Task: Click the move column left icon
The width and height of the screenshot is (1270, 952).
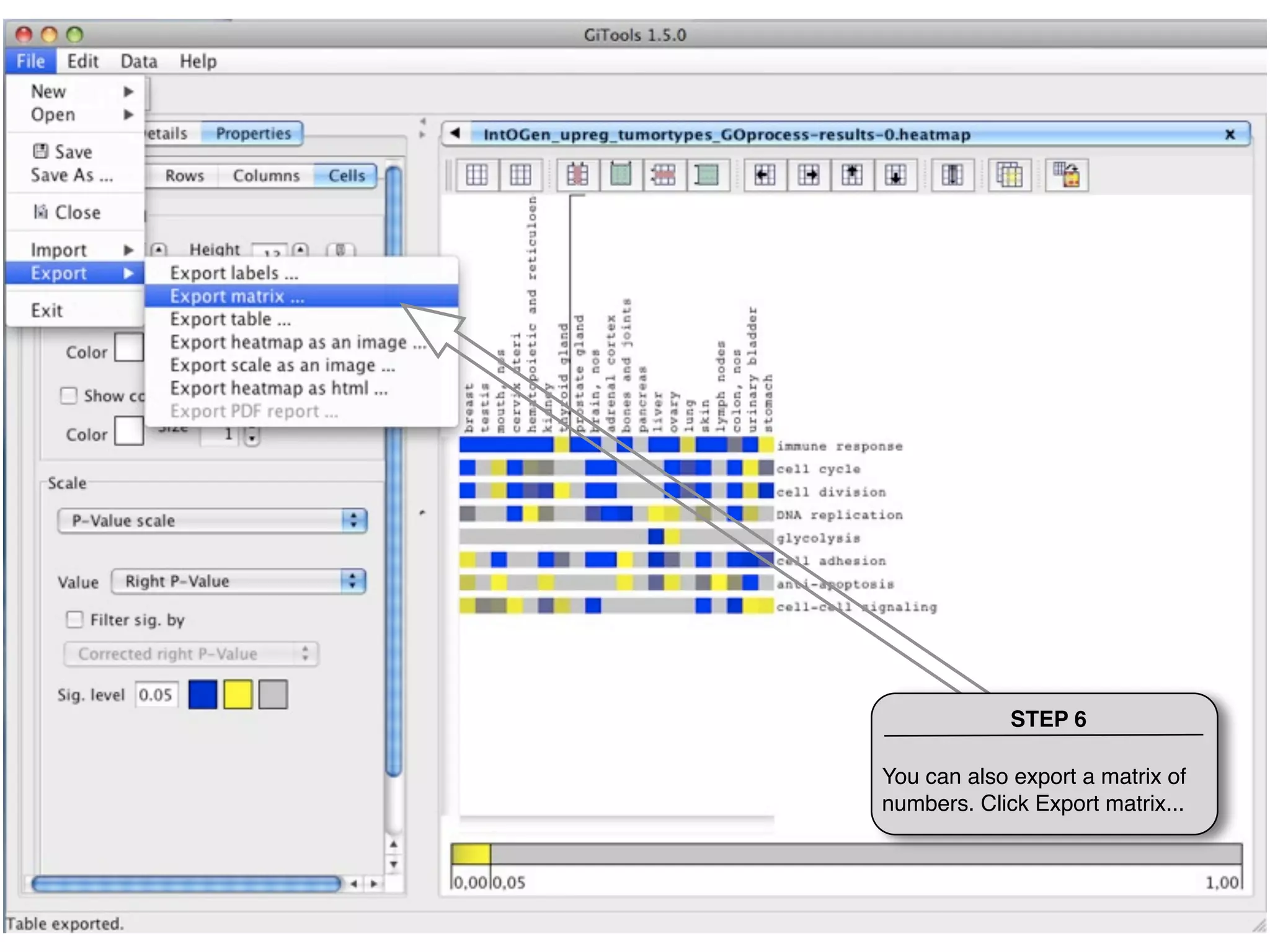Action: pyautogui.click(x=765, y=175)
